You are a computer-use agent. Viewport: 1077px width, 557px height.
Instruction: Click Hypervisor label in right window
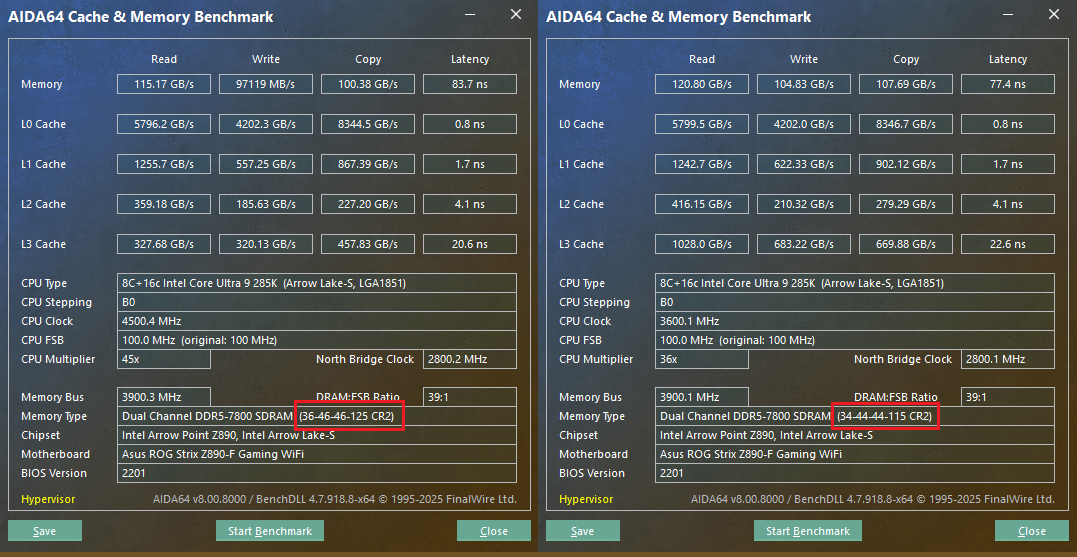point(586,499)
